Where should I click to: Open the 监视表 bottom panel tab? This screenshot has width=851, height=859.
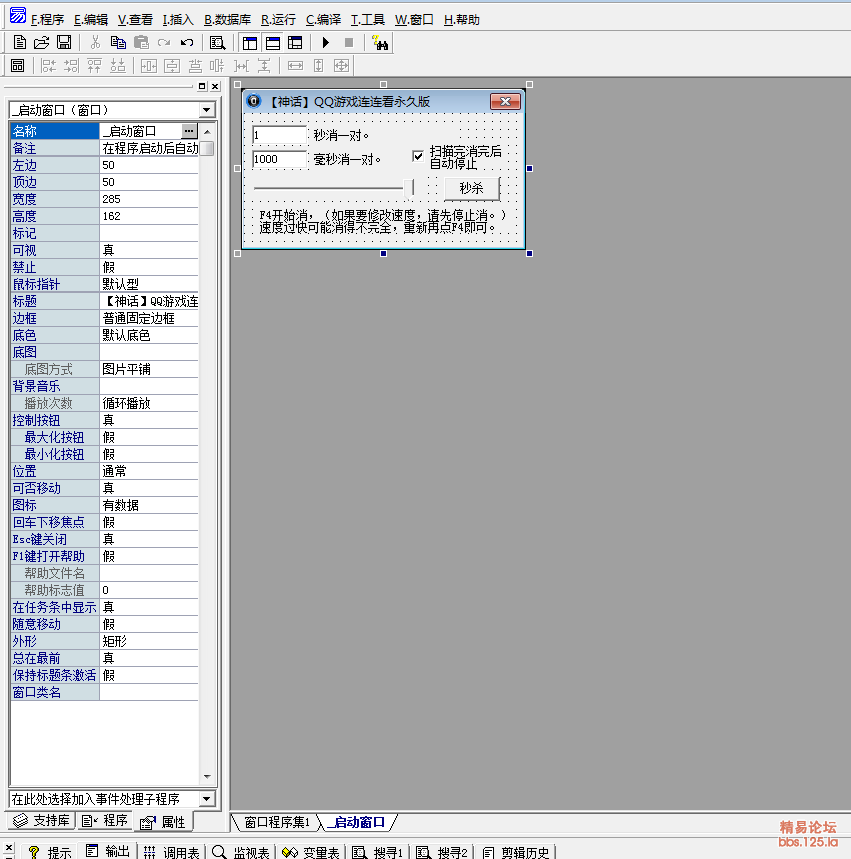pyautogui.click(x=241, y=852)
